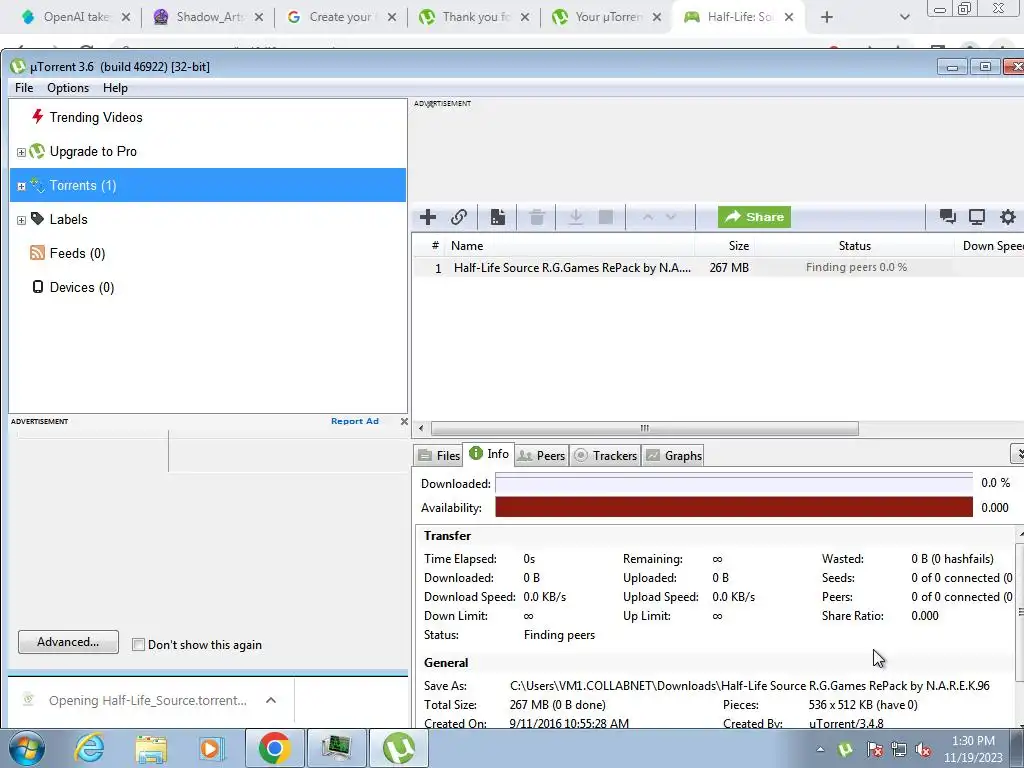
Task: Click Chrome icon in taskbar
Action: (274, 748)
